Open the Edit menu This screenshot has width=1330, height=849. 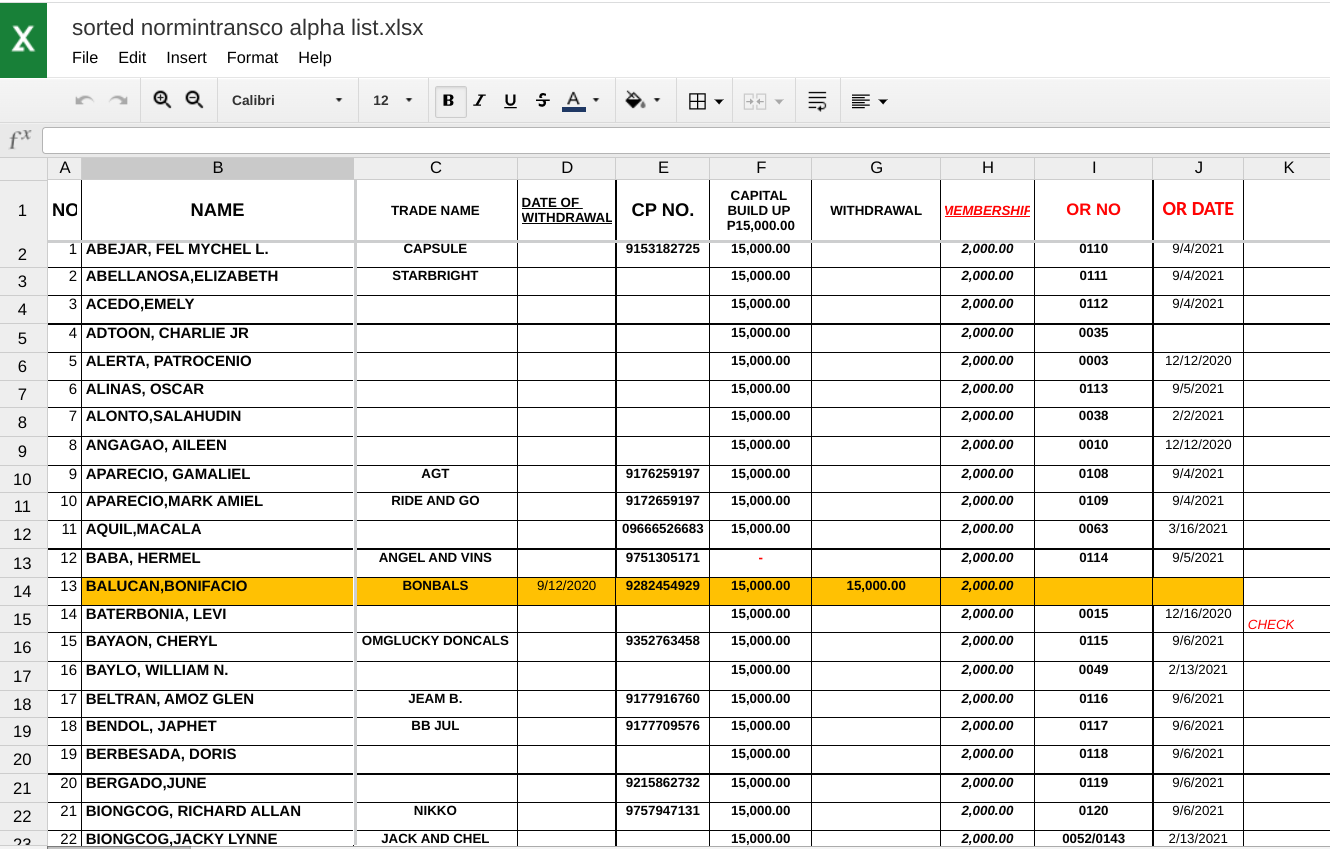(x=132, y=58)
